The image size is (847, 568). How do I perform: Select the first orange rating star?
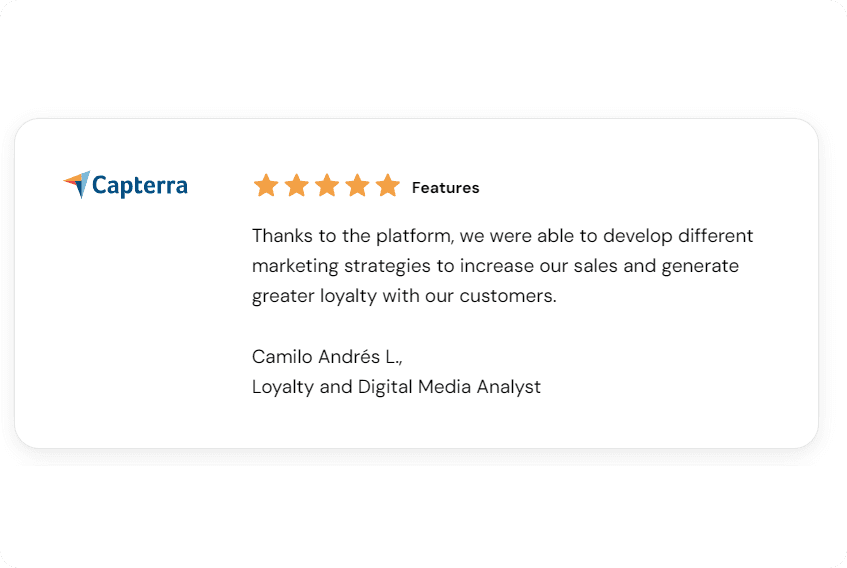click(x=265, y=186)
